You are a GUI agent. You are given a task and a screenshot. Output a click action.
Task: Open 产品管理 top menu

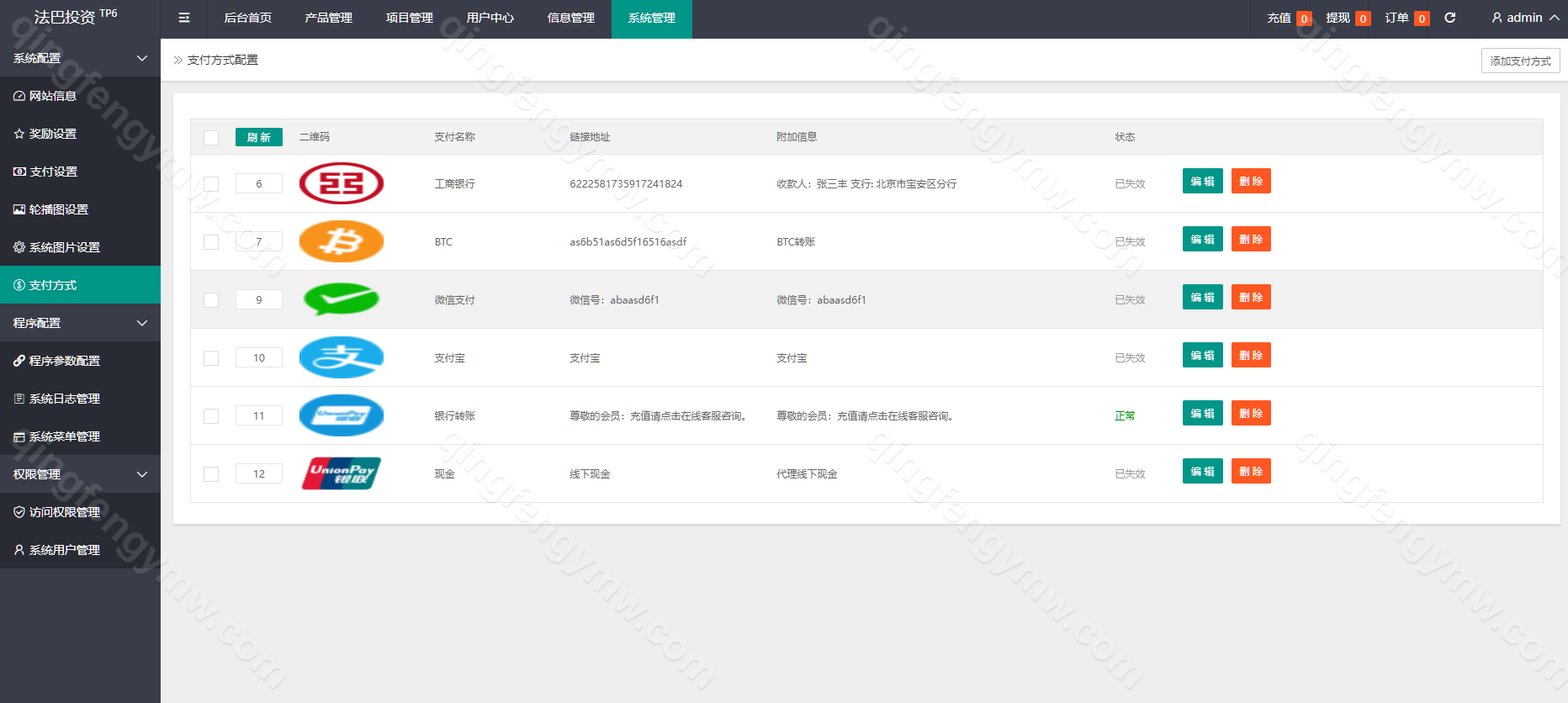pos(329,18)
